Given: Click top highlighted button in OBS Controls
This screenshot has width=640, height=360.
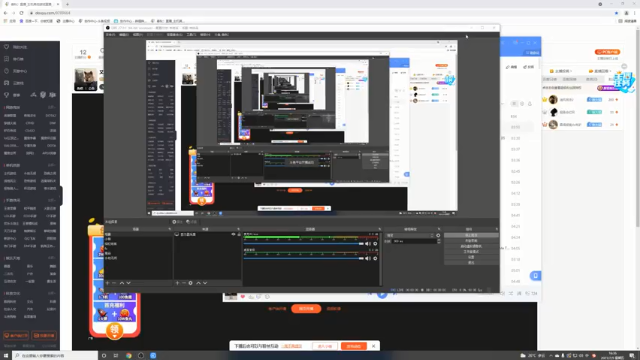Looking at the screenshot, I should pos(471,236).
